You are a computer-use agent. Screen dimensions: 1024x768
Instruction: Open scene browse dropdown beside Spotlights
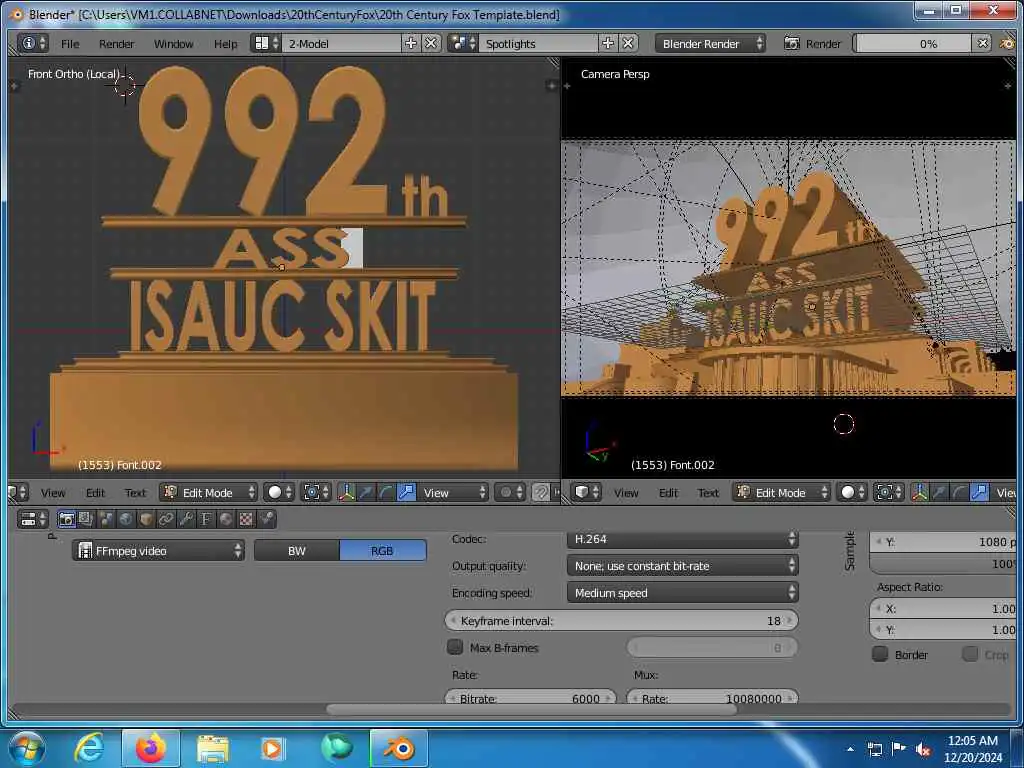pos(463,43)
